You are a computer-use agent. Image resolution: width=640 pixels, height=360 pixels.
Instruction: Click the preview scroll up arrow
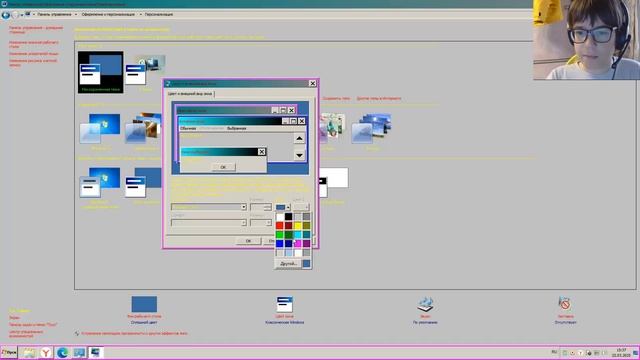[299, 138]
